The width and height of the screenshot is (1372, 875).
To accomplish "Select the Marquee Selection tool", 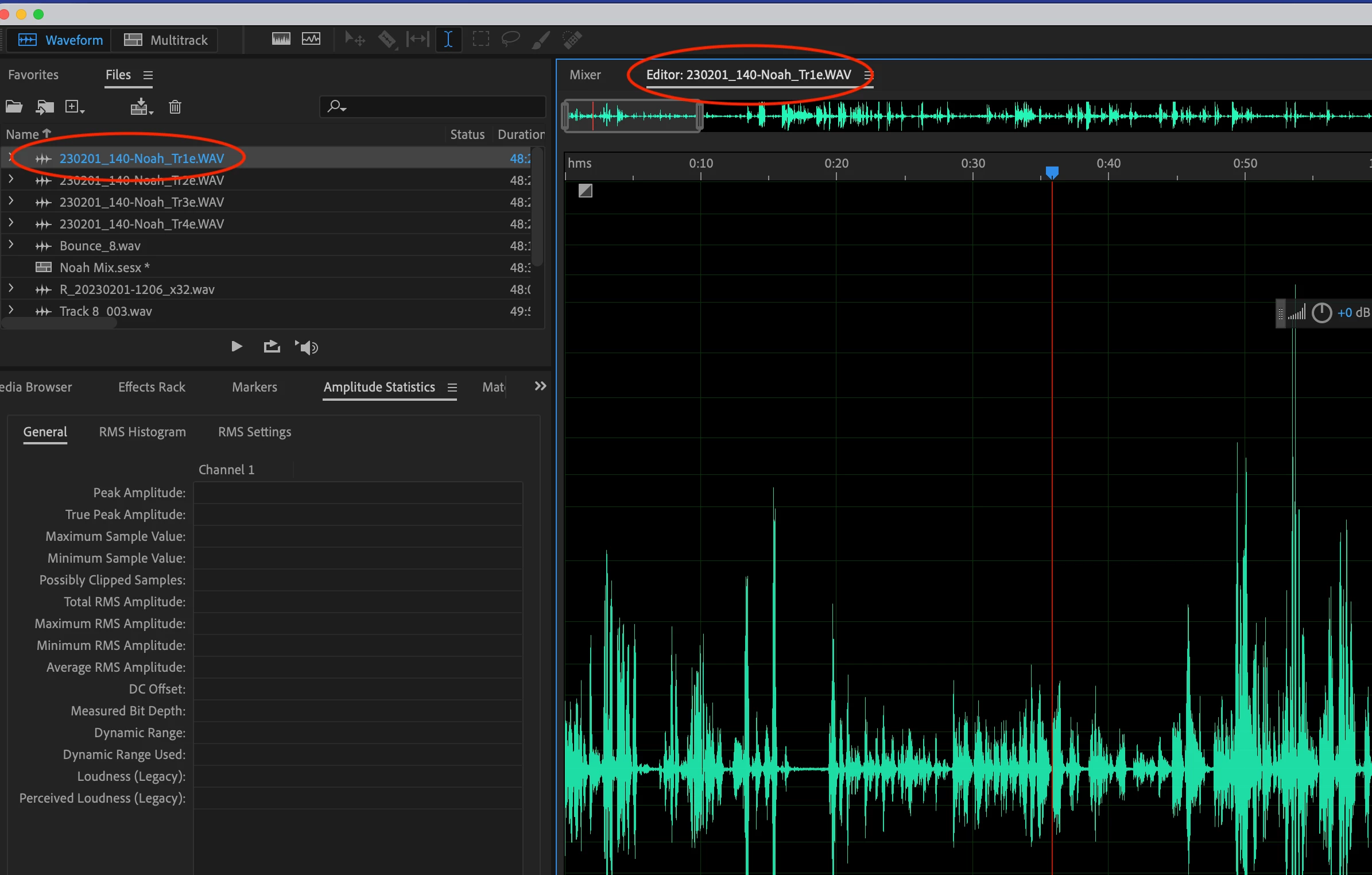I will [x=480, y=39].
